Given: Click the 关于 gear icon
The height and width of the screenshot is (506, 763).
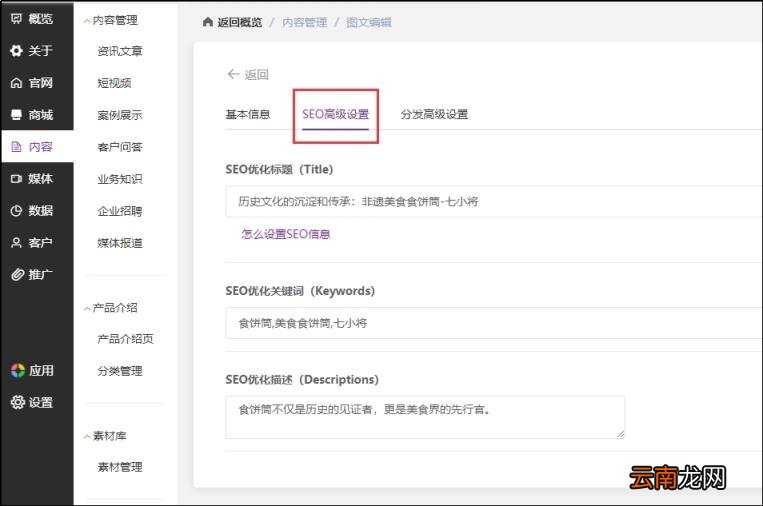Looking at the screenshot, I should pos(17,51).
